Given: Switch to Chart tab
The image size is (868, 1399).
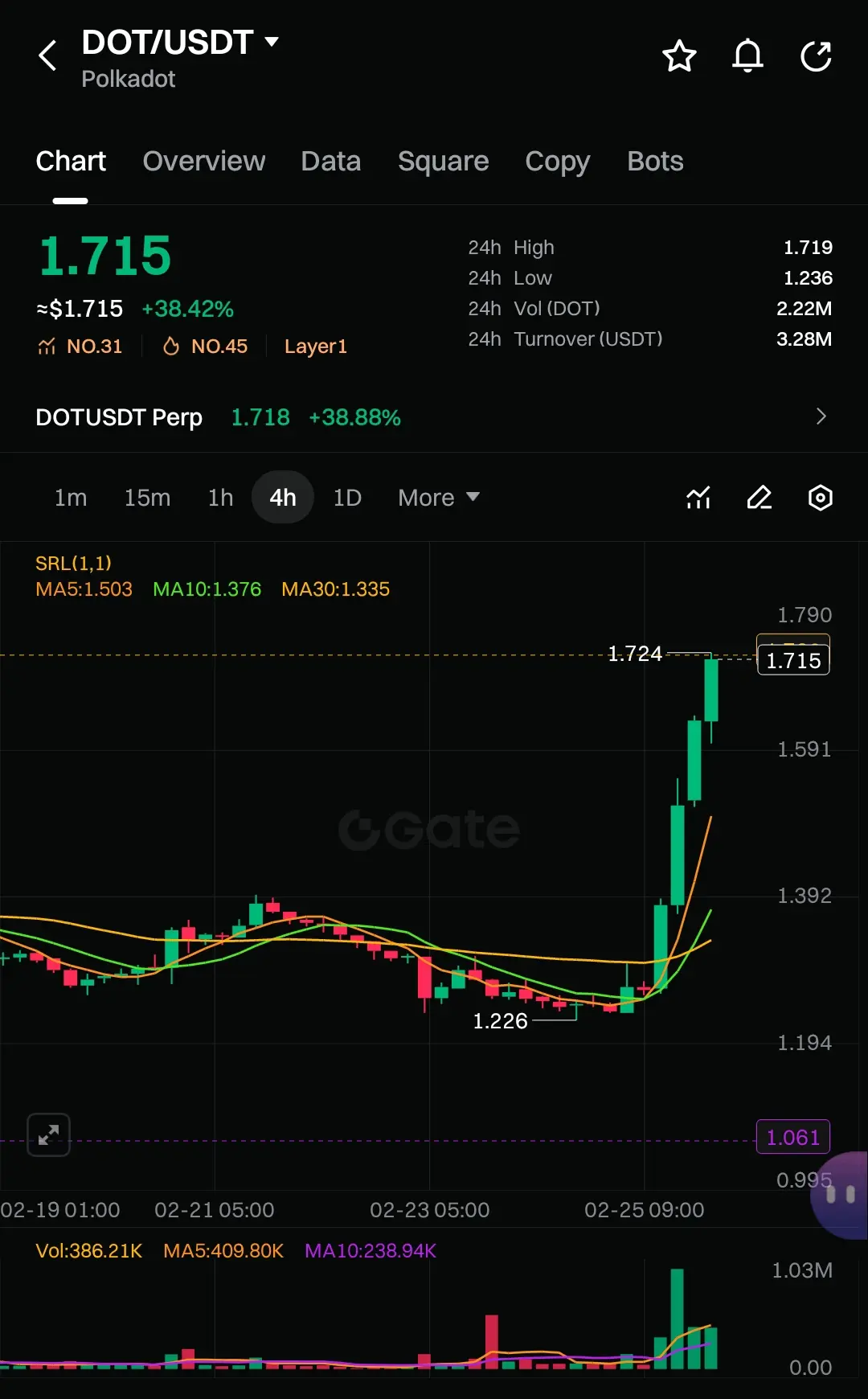Looking at the screenshot, I should [71, 162].
